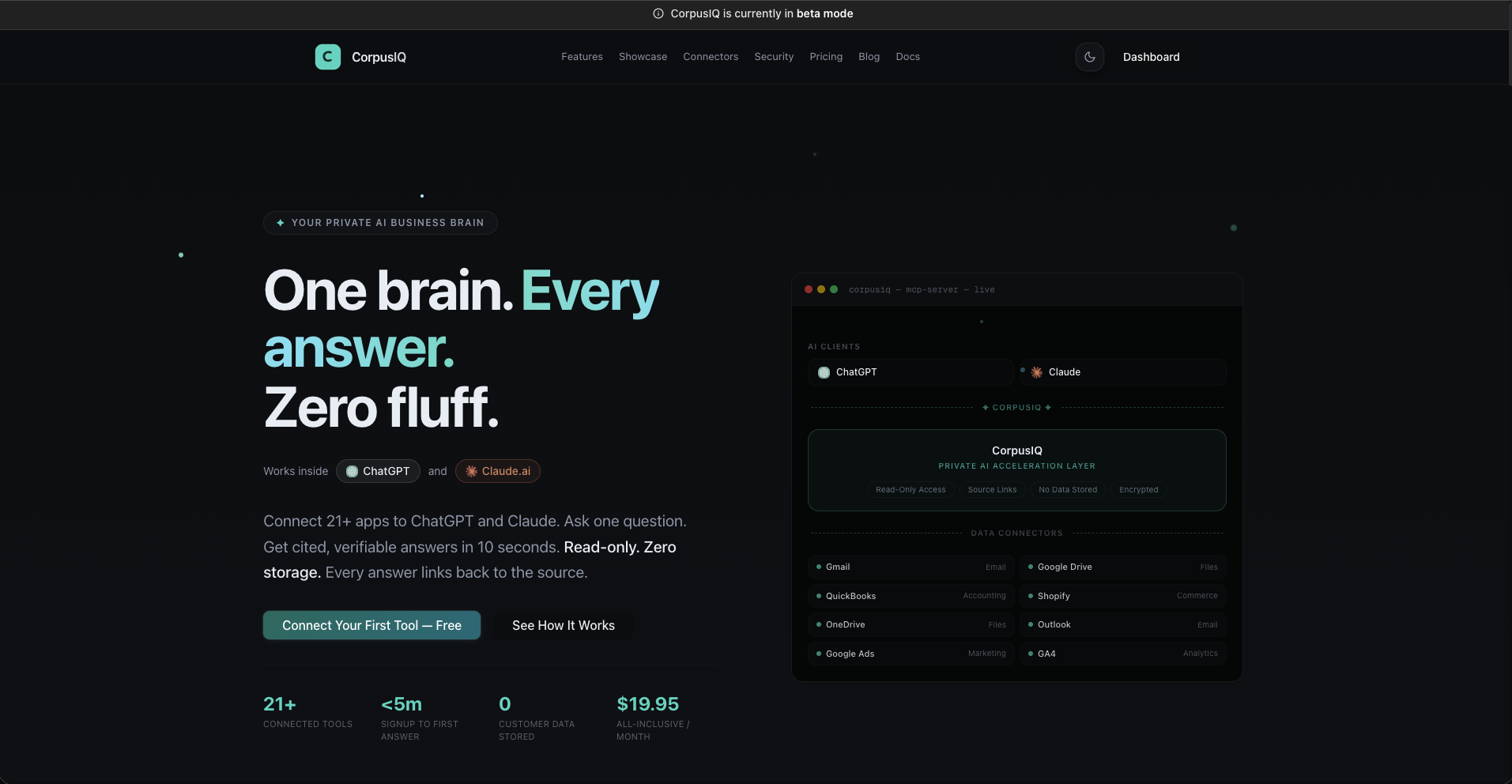Toggle dark mode moon icon
This screenshot has width=1512, height=784.
(x=1089, y=57)
